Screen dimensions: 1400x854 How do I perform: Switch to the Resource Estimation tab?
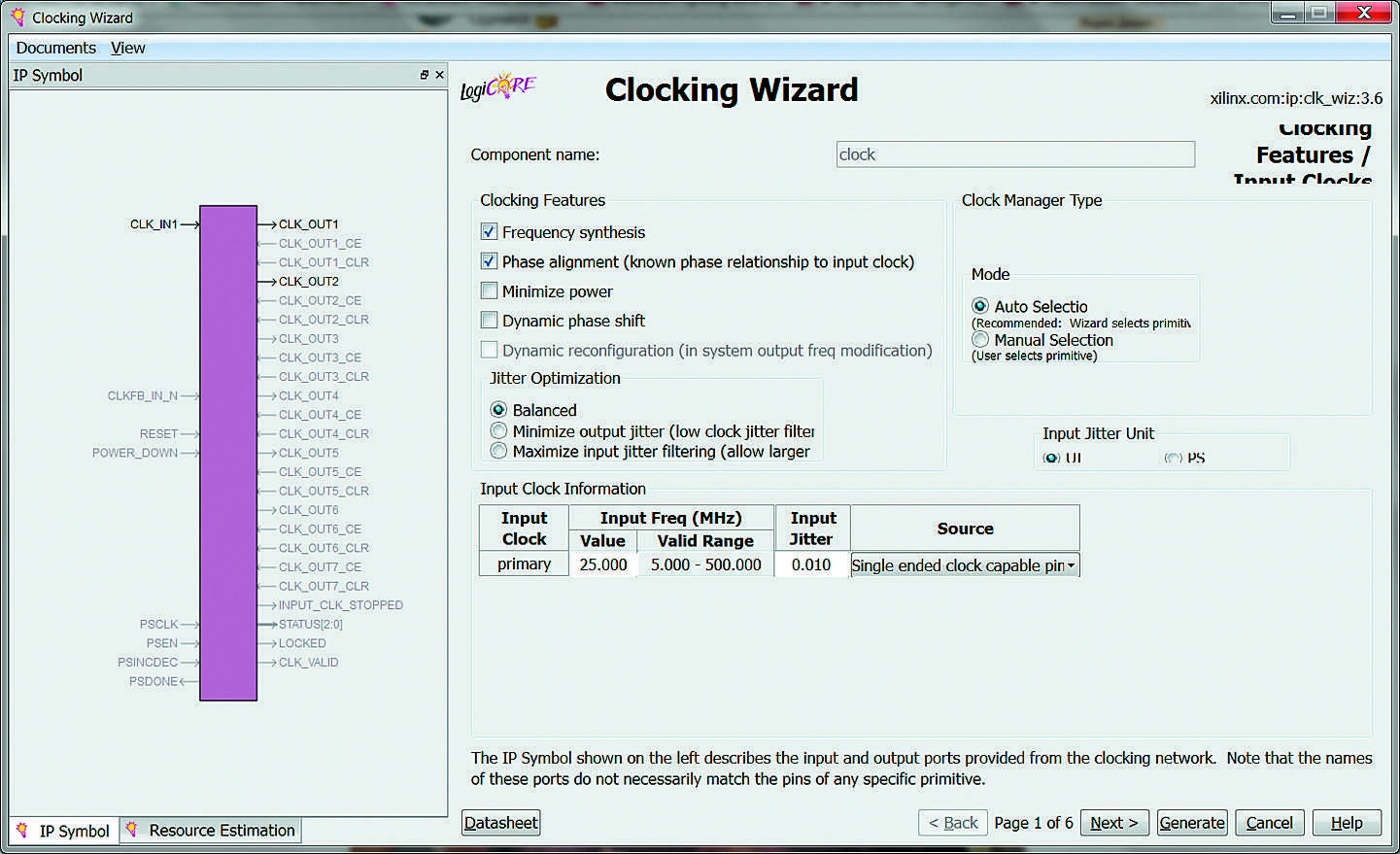[211, 831]
